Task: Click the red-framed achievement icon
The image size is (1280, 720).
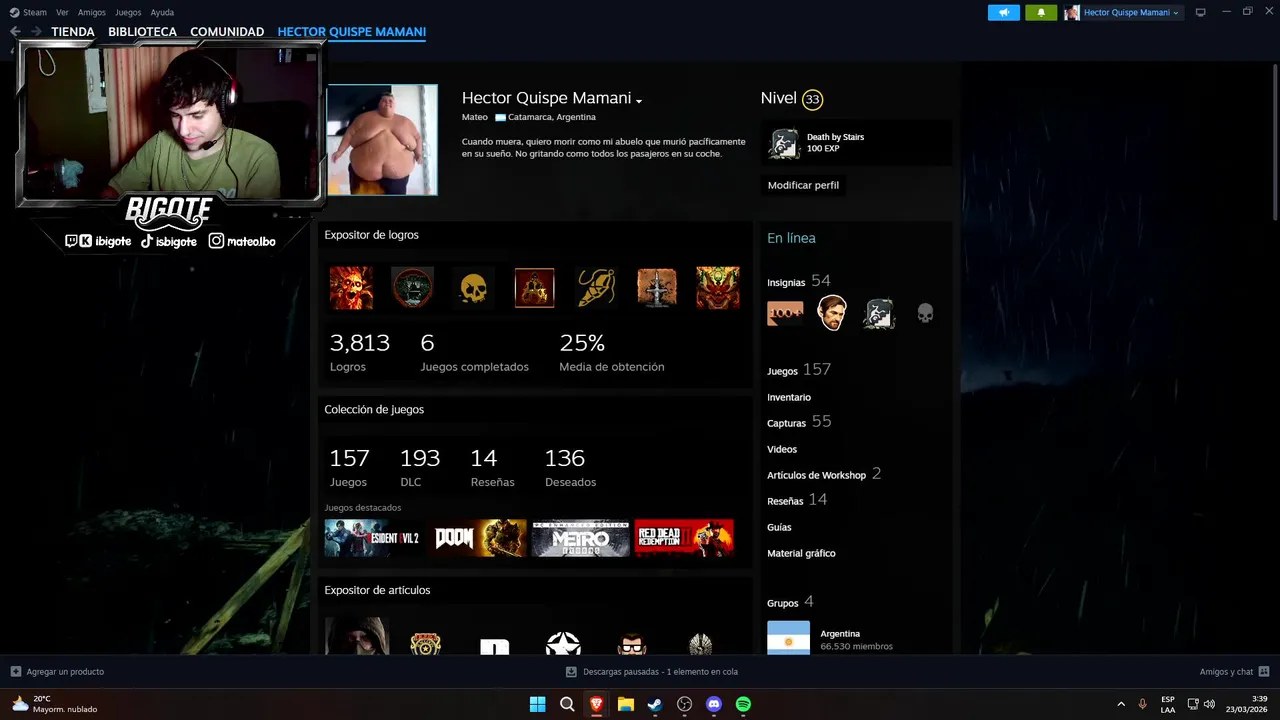Action: 534,288
